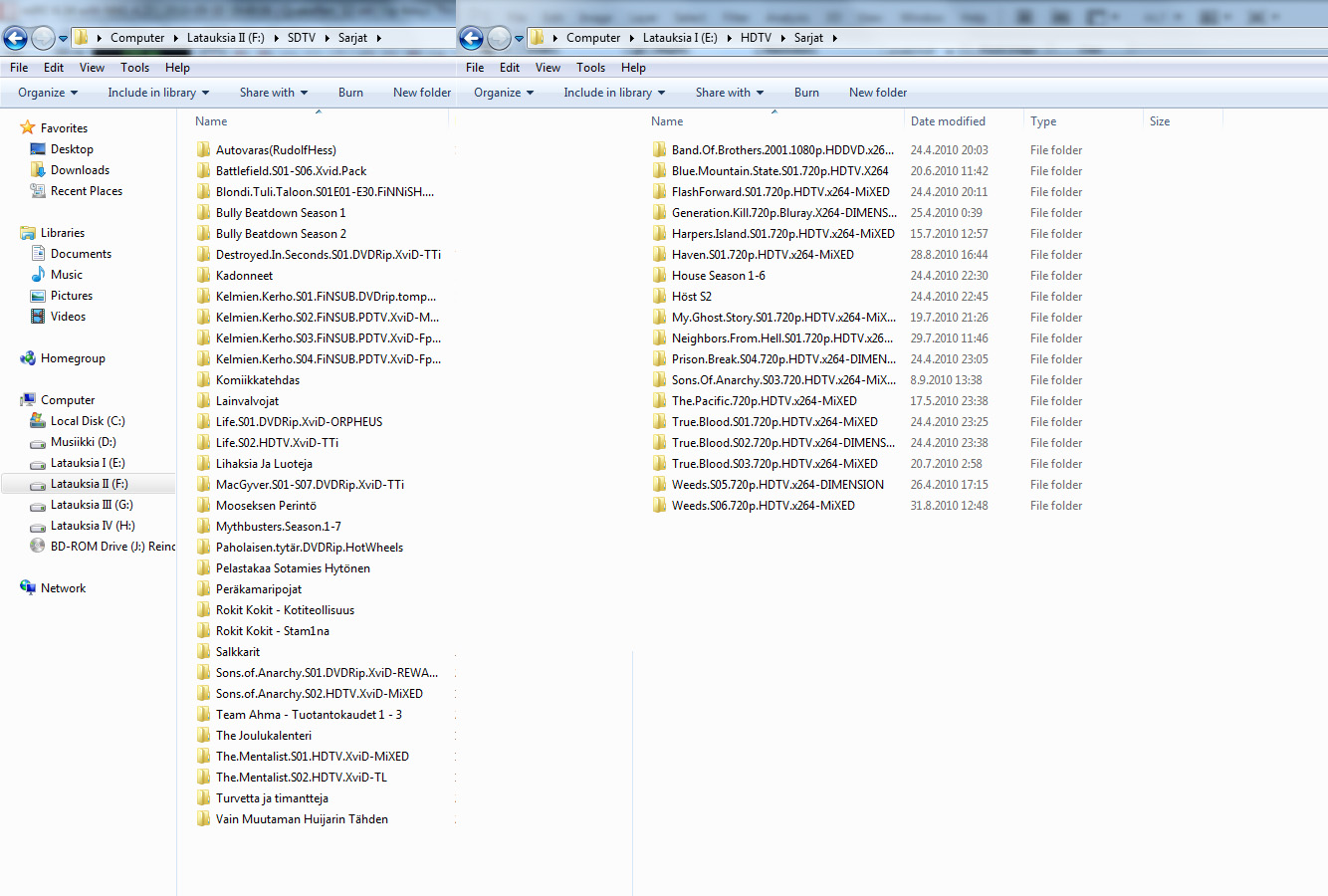Open the Documents library icon
Screen dimensions: 1328x896
pyautogui.click(x=38, y=254)
